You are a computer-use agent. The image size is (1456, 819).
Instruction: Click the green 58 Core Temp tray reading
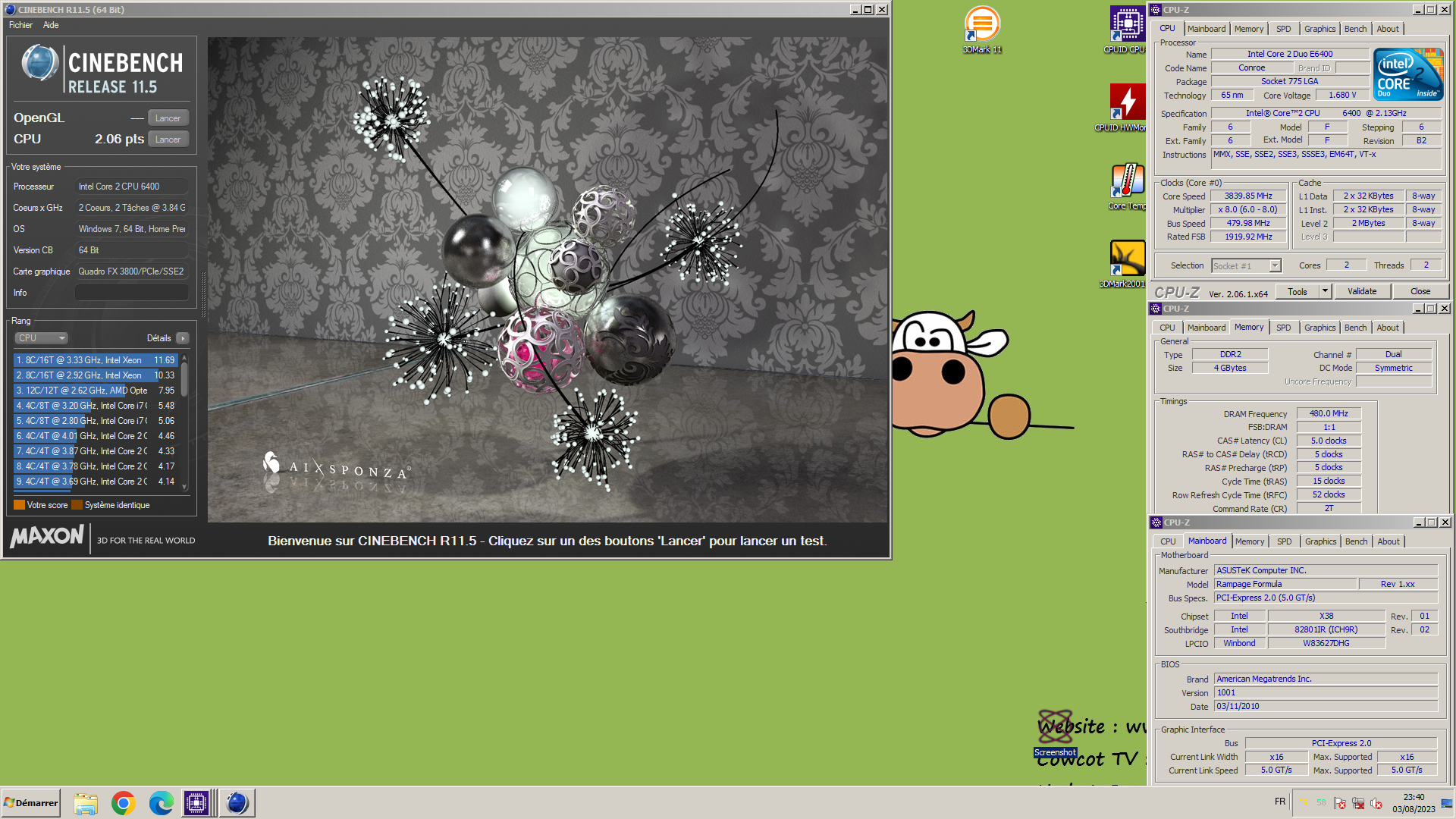click(x=1322, y=802)
